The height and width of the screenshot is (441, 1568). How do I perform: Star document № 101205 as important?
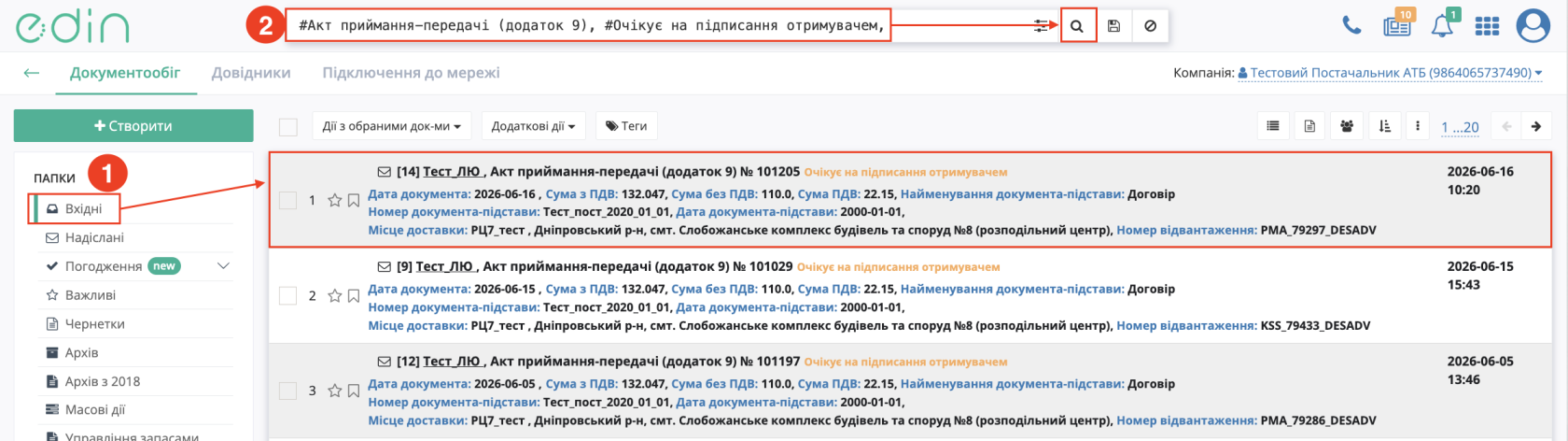coord(335,201)
